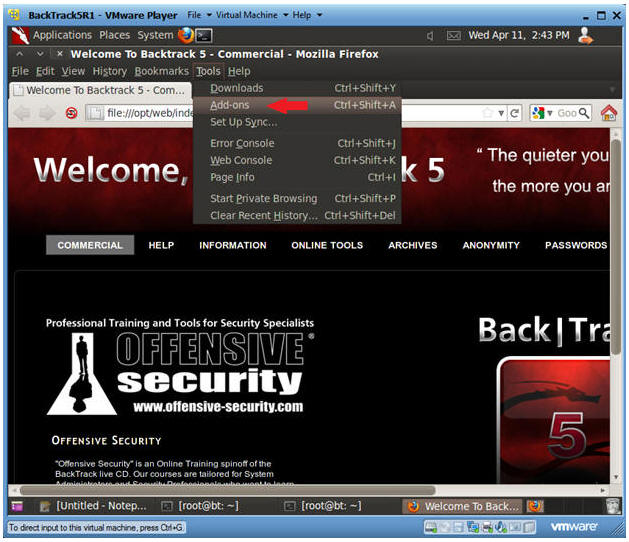Image resolution: width=629 pixels, height=542 pixels.
Task: Open the trash icon in bottom panel
Action: click(x=613, y=506)
